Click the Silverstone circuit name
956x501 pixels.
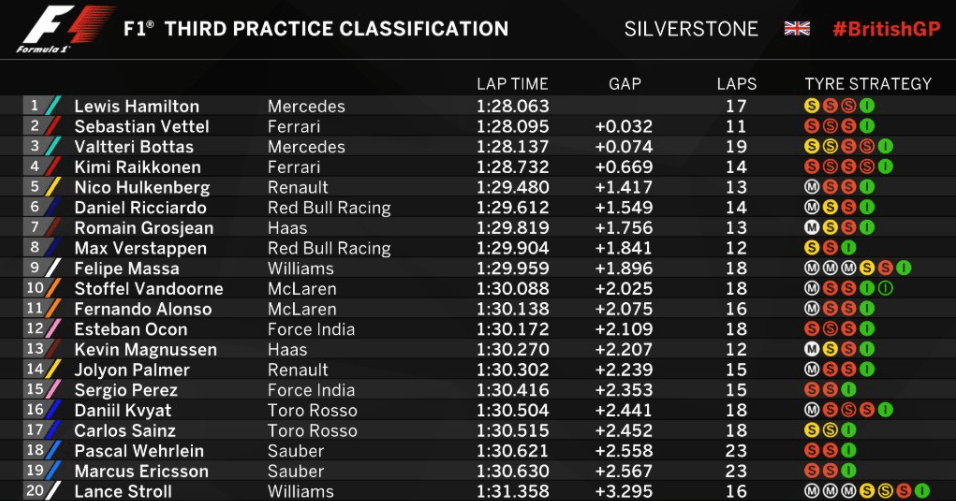tap(691, 29)
